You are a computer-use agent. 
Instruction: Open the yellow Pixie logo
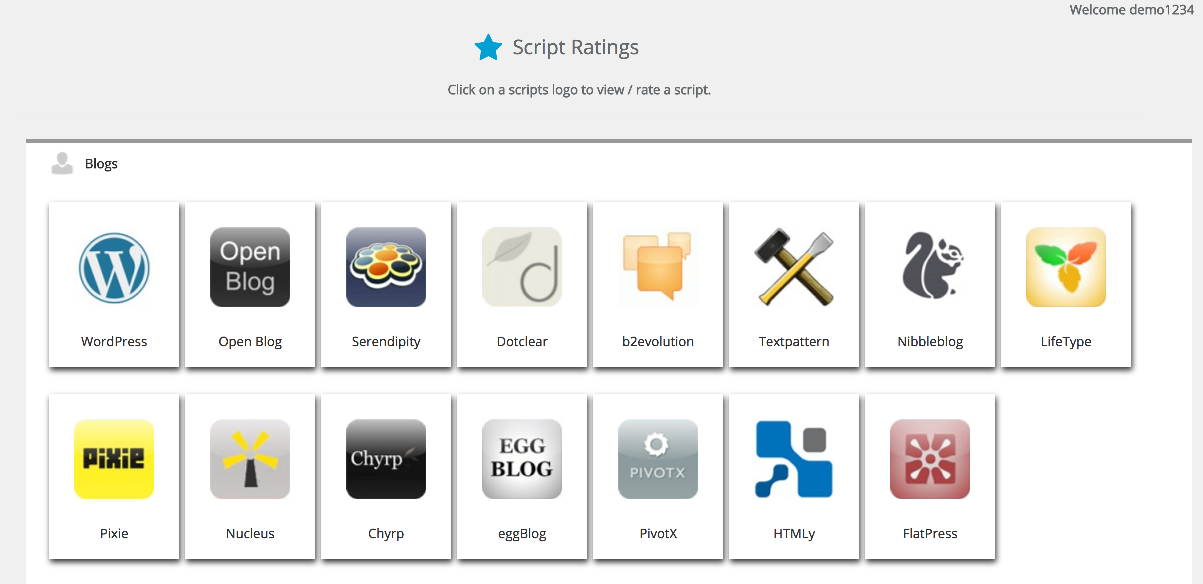[114, 459]
